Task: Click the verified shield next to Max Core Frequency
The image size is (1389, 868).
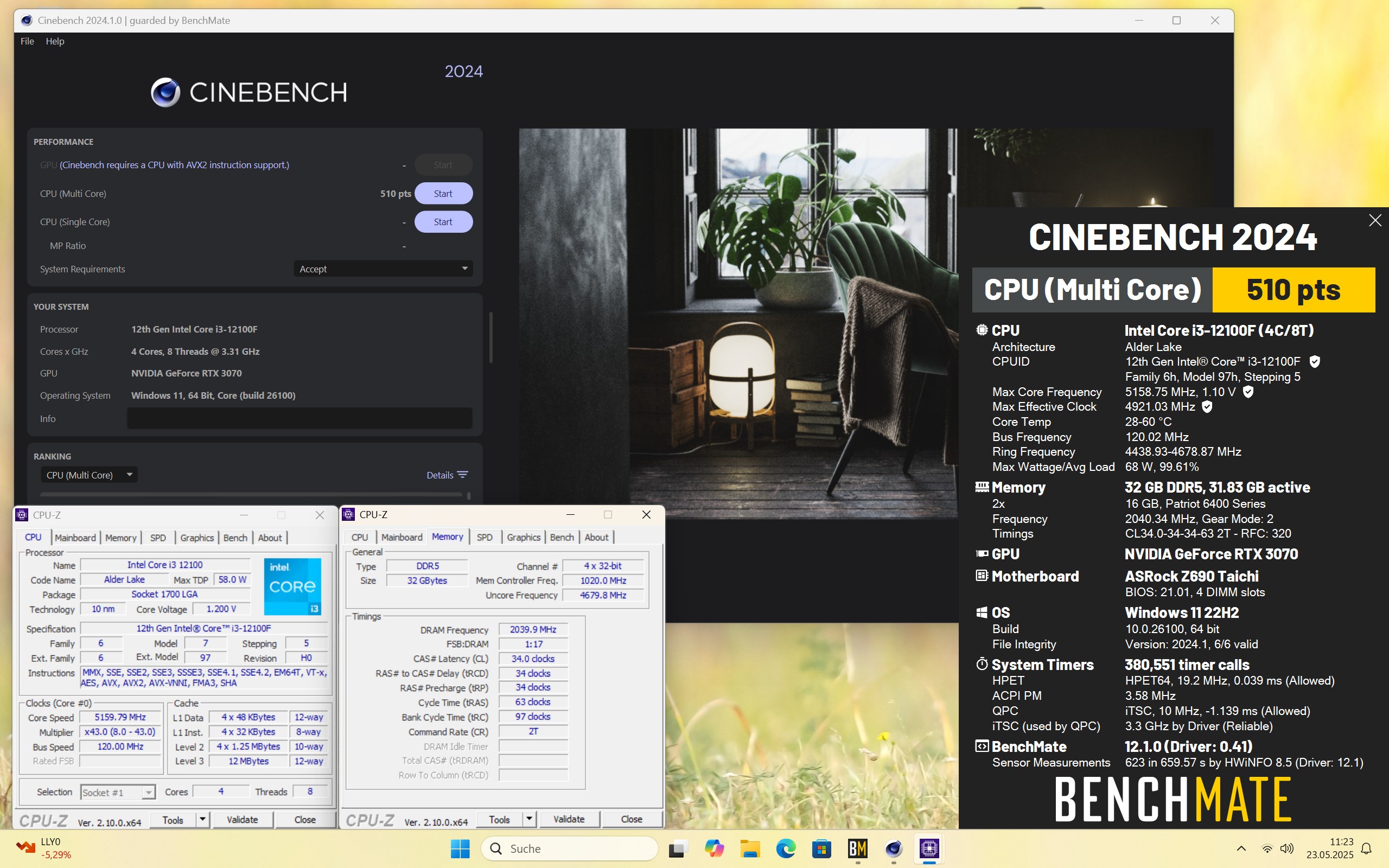Action: (x=1248, y=392)
